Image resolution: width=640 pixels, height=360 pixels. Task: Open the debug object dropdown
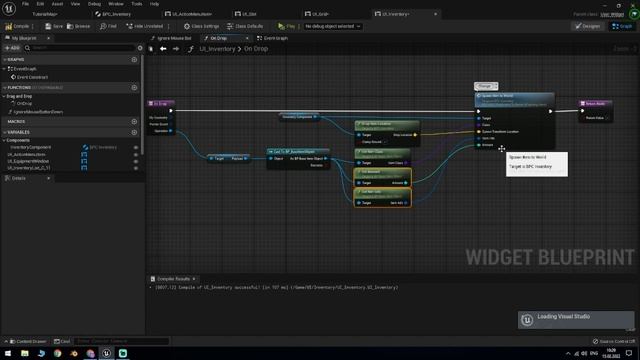click(333, 26)
